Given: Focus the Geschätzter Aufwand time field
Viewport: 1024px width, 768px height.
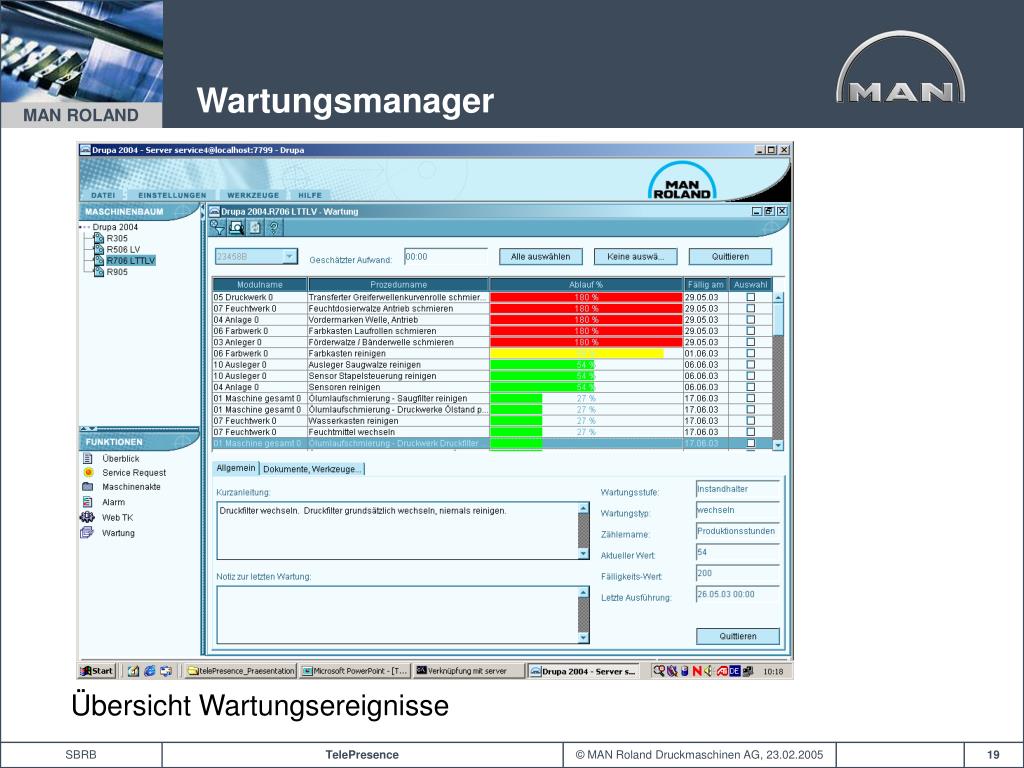Looking at the screenshot, I should pos(445,257).
